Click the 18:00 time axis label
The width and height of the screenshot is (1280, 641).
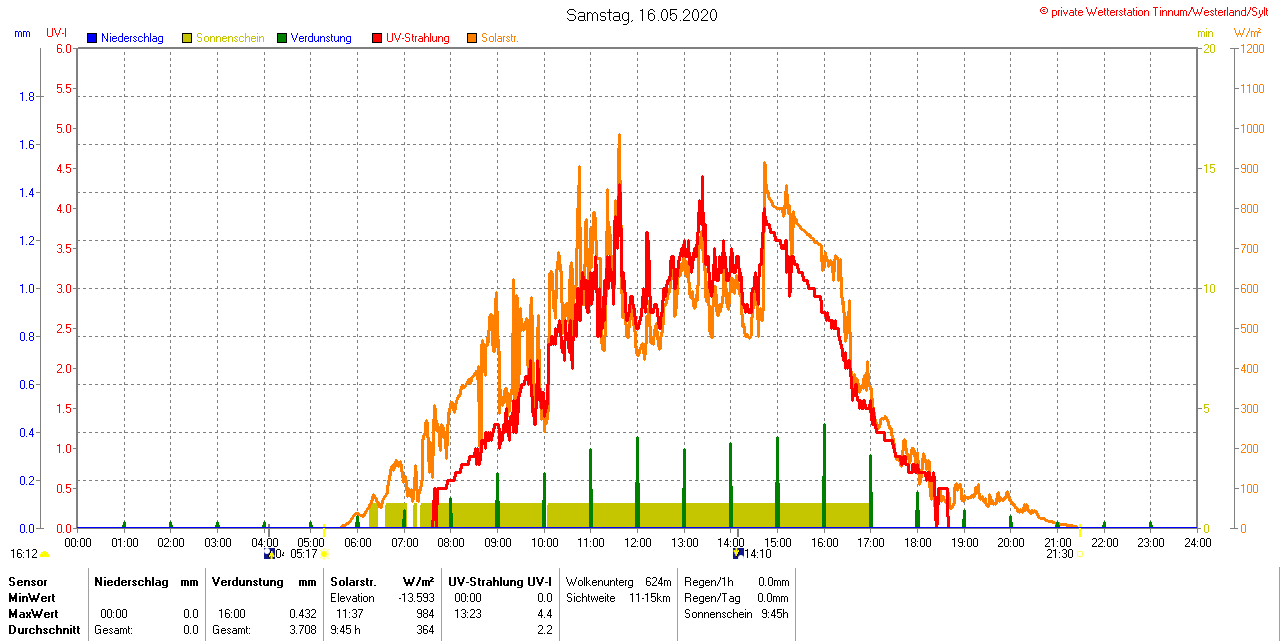click(x=918, y=542)
